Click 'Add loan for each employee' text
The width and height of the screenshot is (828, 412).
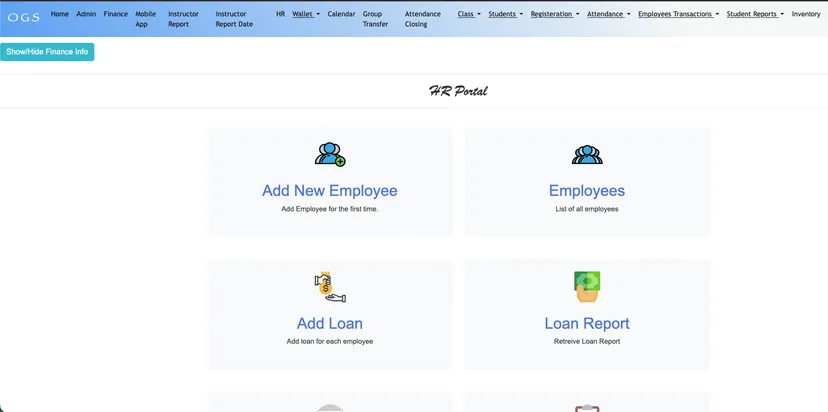330,342
